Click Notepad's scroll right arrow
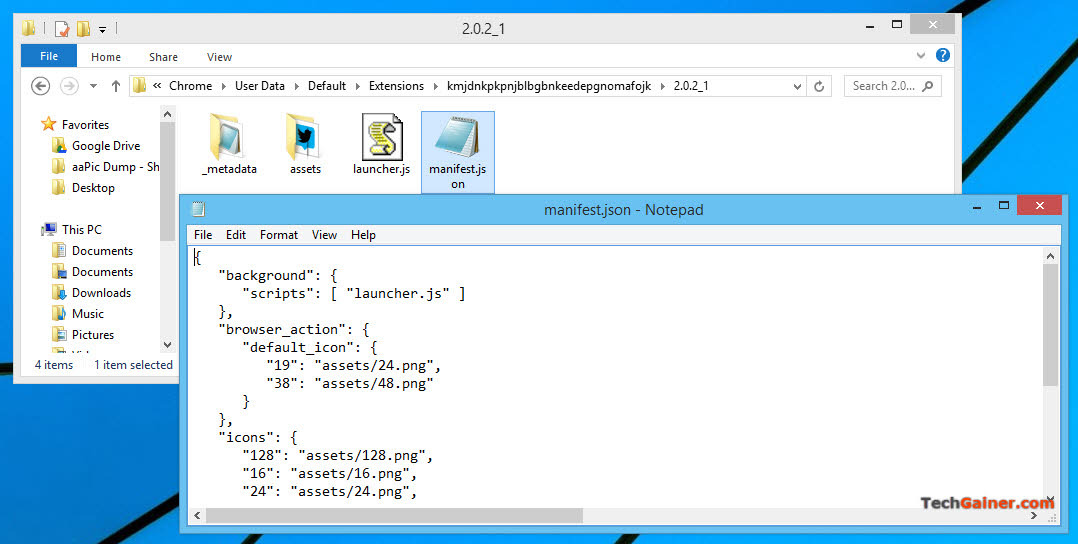The image size is (1078, 544). (x=1035, y=515)
